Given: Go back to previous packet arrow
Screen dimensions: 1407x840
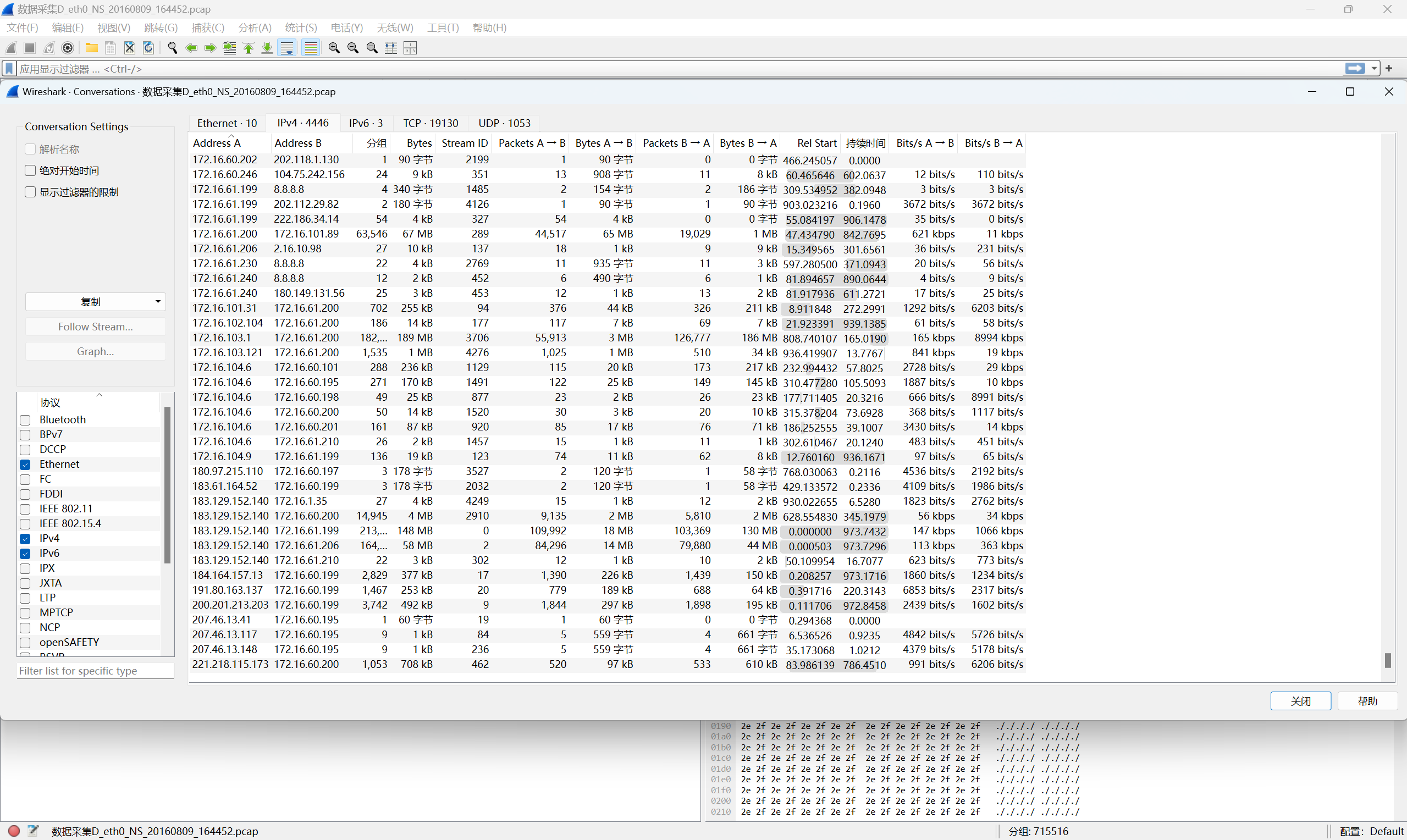Looking at the screenshot, I should 191,48.
